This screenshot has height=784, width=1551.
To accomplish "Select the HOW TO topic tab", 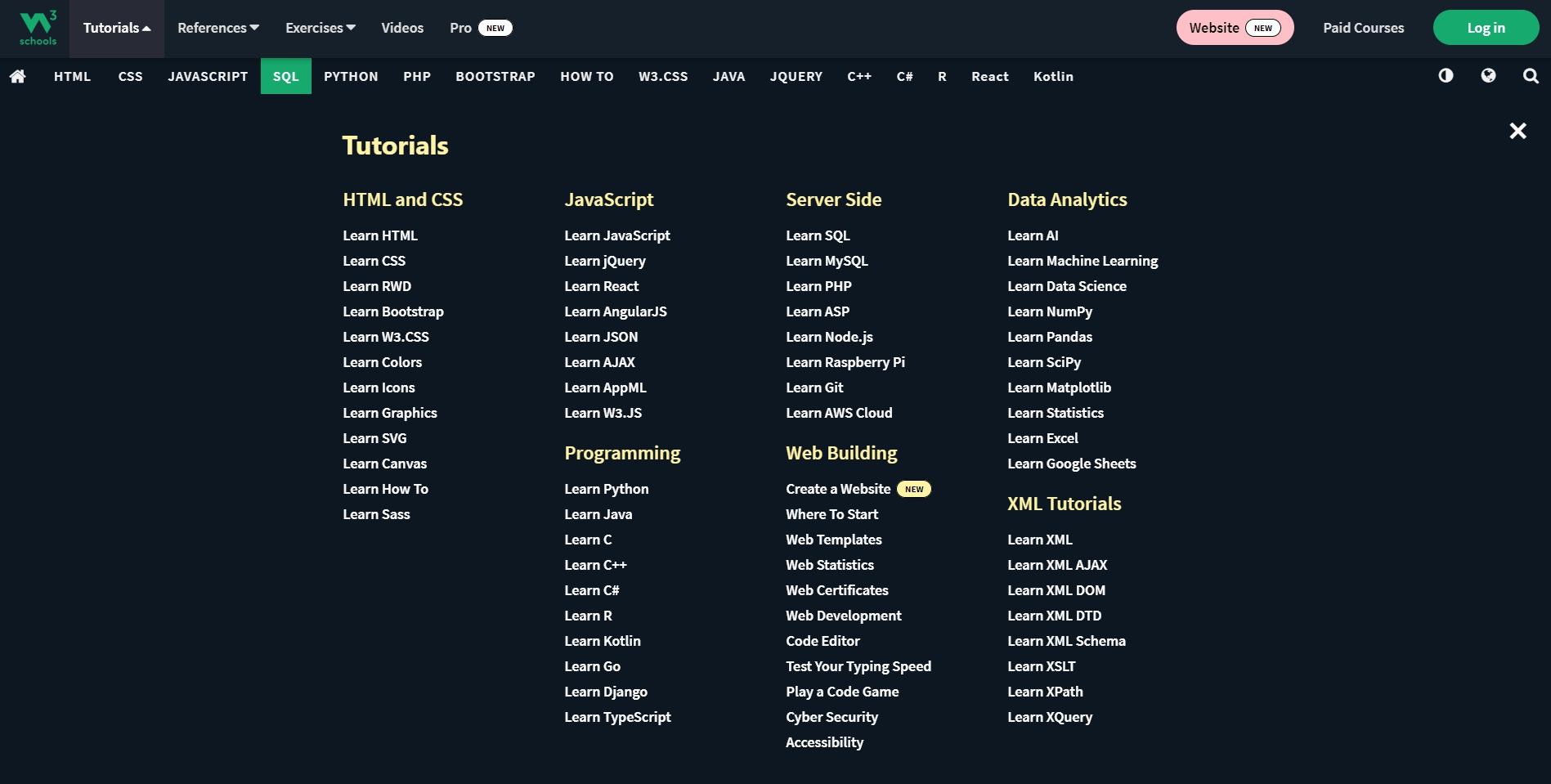I will [587, 76].
